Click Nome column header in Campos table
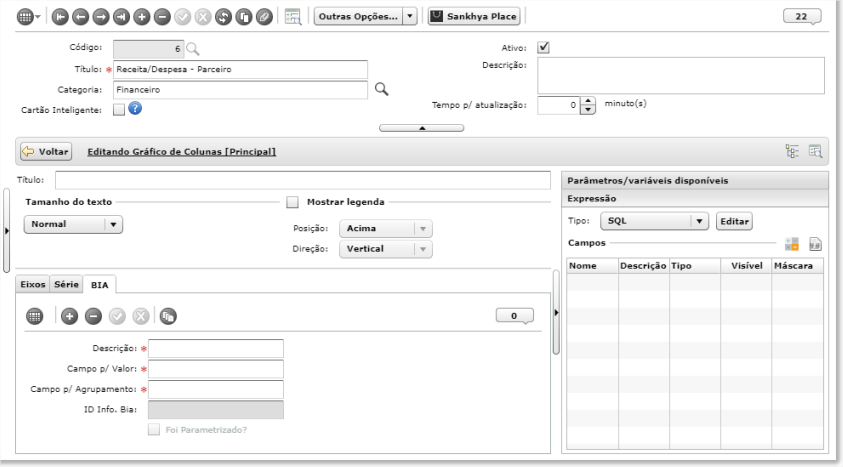This screenshot has height=467, width=843. 592,265
